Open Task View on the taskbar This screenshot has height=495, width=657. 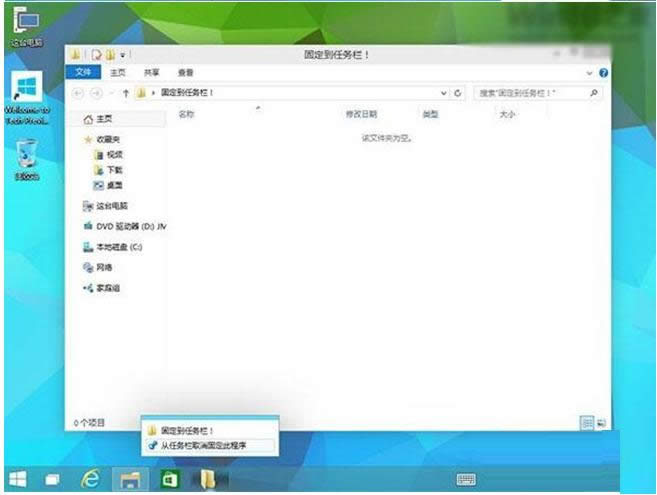[52, 479]
